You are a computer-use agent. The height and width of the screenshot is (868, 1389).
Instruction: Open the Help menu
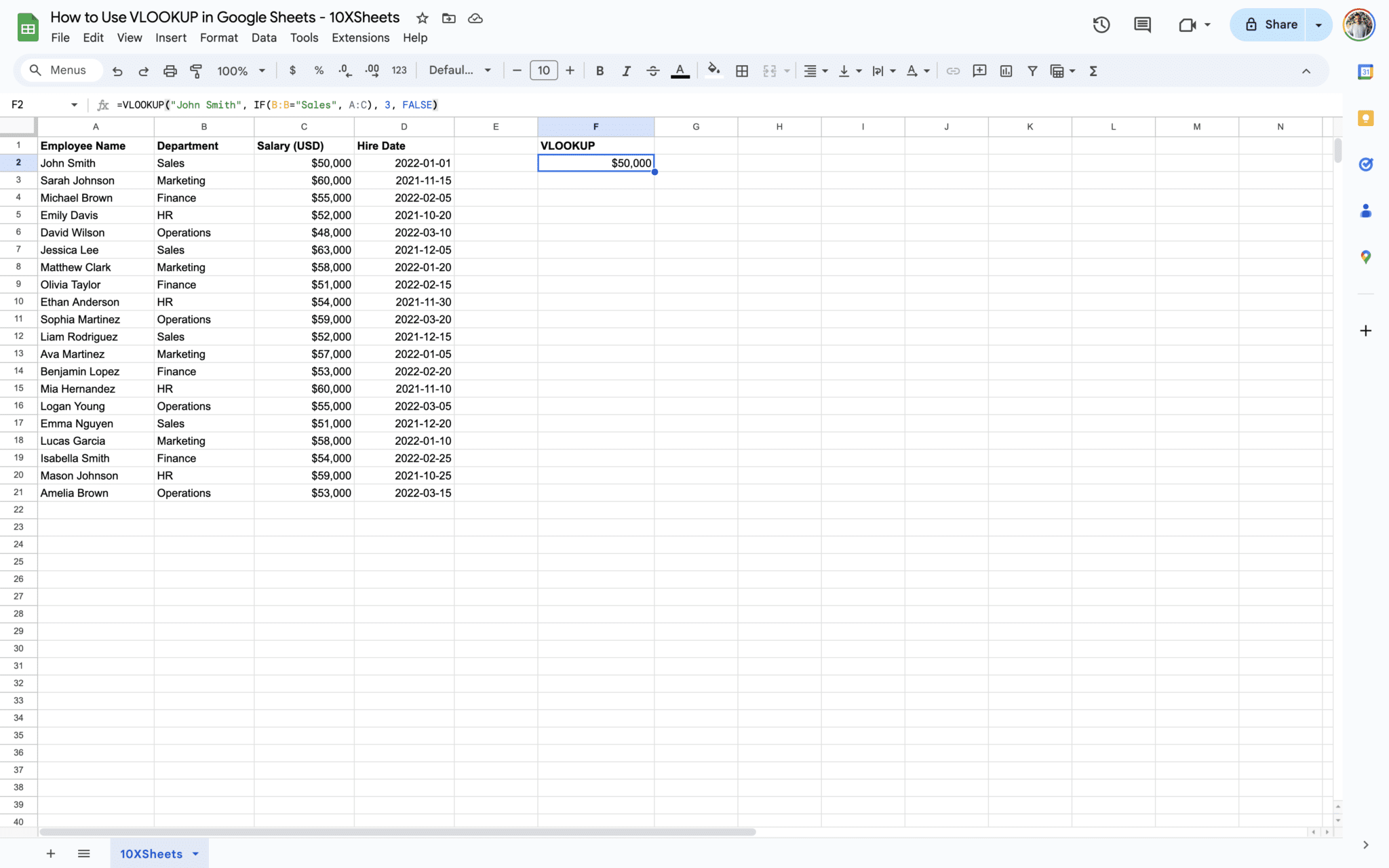click(x=415, y=38)
